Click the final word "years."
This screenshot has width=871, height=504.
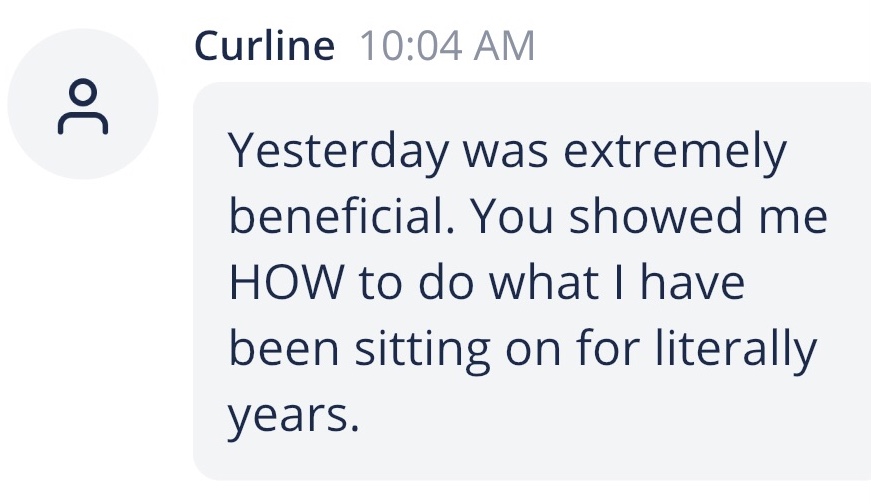click(292, 415)
